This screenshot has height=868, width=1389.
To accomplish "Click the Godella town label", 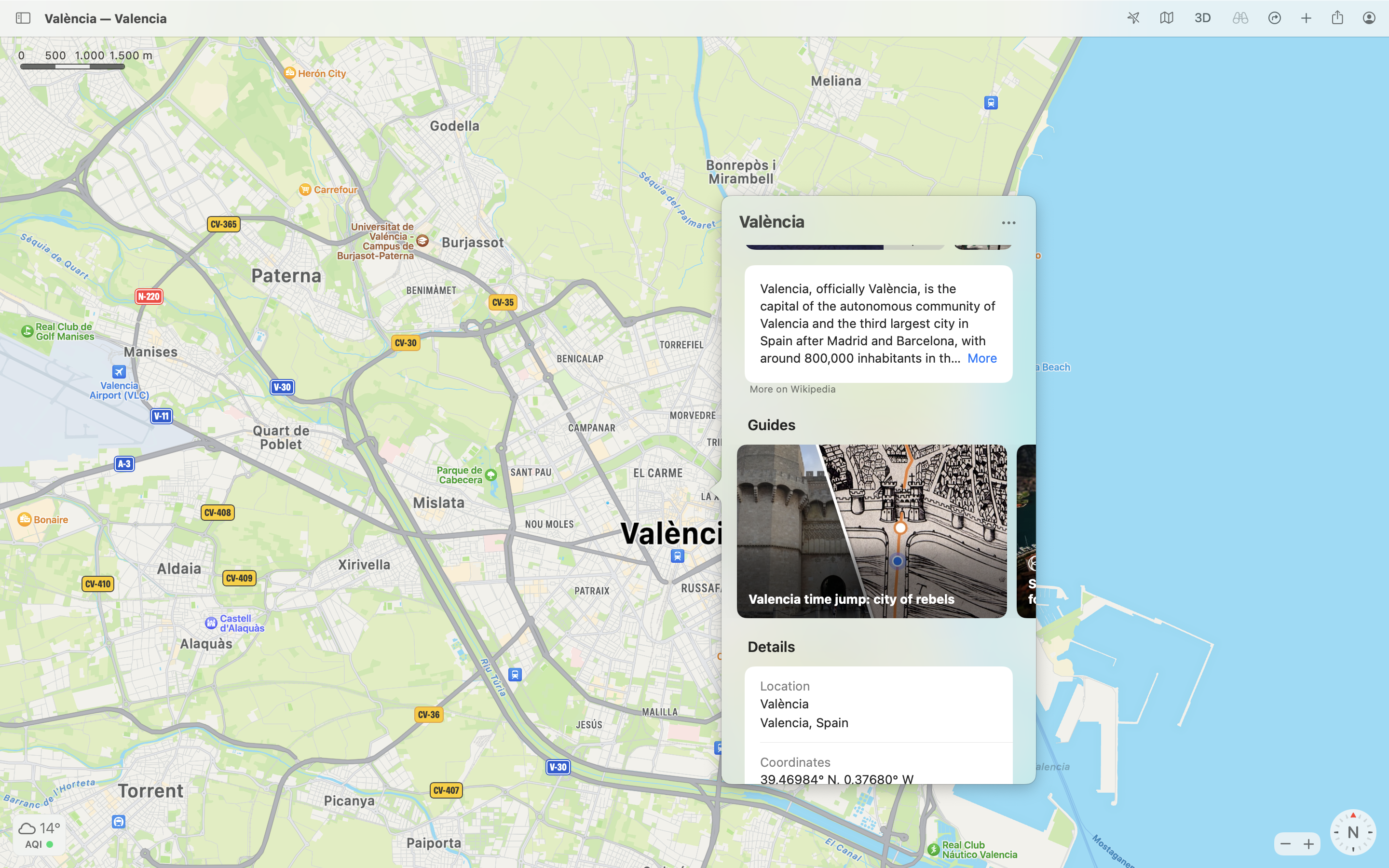I will pyautogui.click(x=455, y=126).
